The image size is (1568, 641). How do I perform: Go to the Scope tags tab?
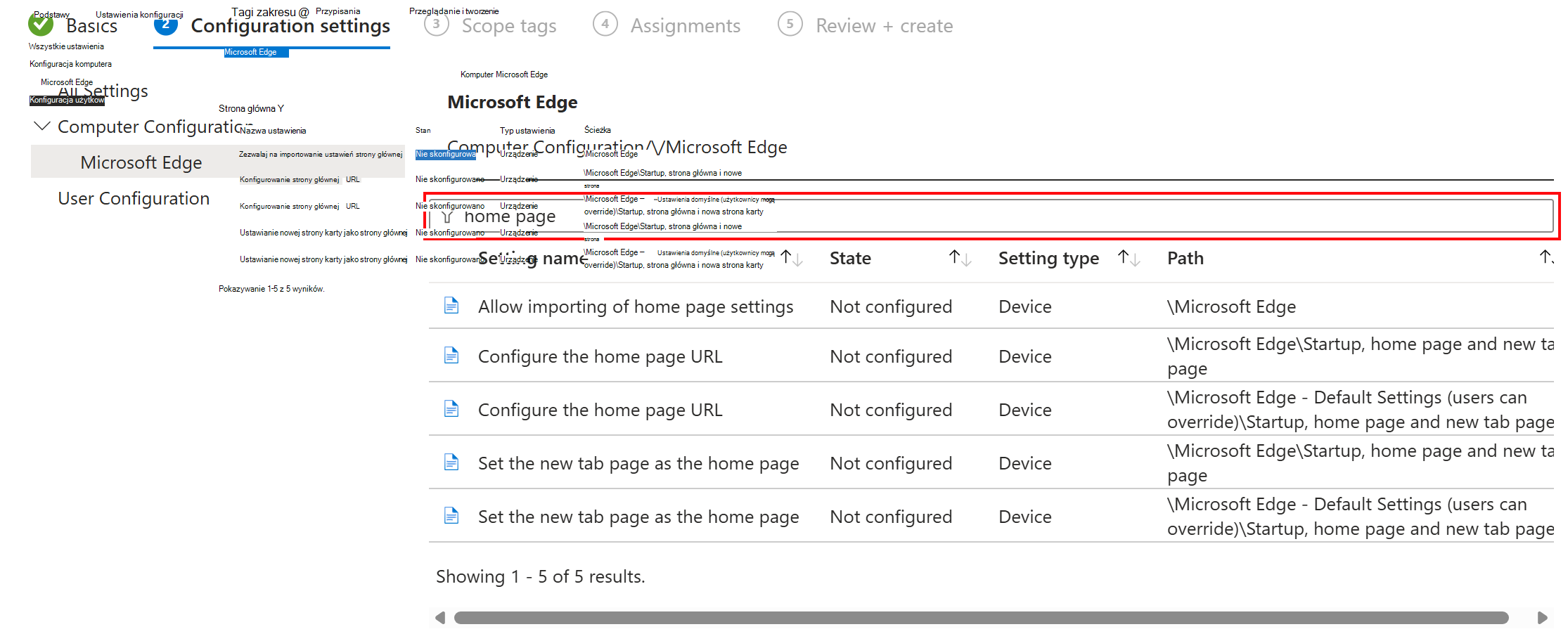point(509,26)
